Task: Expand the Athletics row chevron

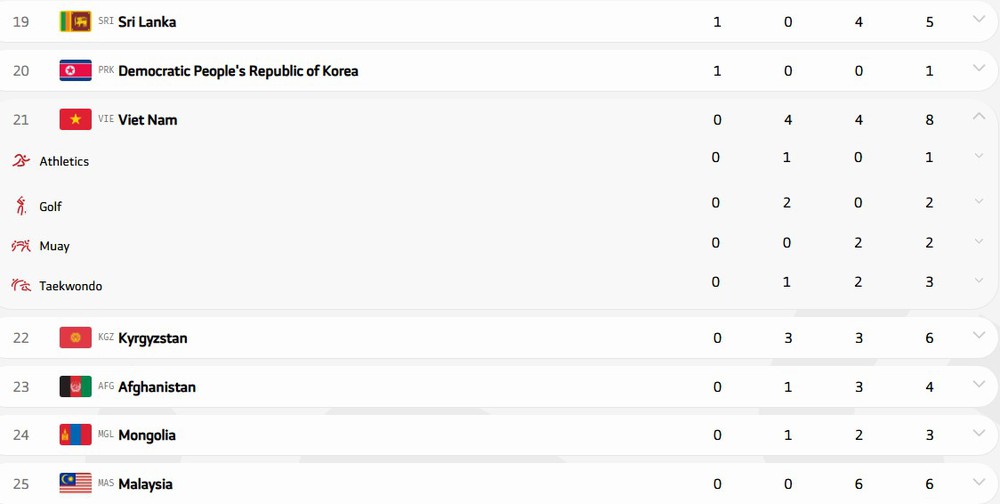Action: (x=979, y=155)
